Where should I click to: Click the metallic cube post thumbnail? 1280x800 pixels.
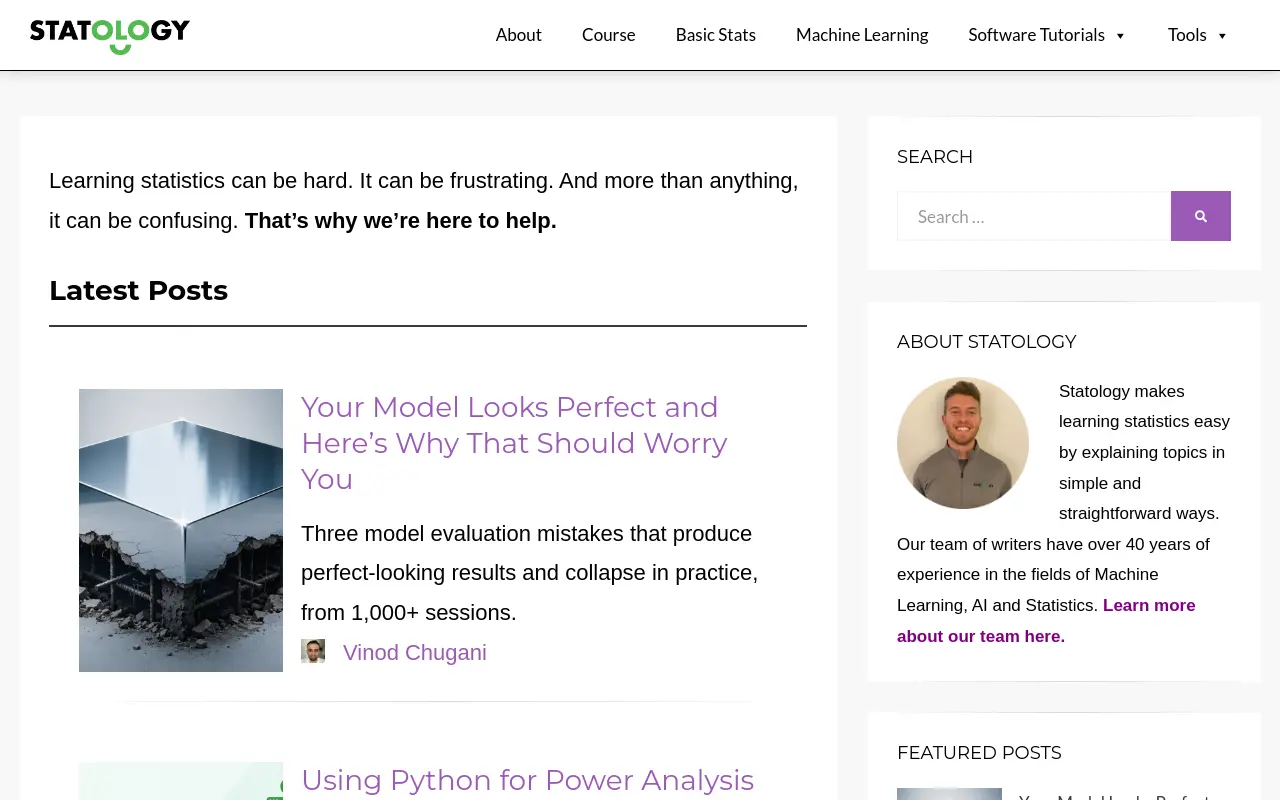point(181,530)
